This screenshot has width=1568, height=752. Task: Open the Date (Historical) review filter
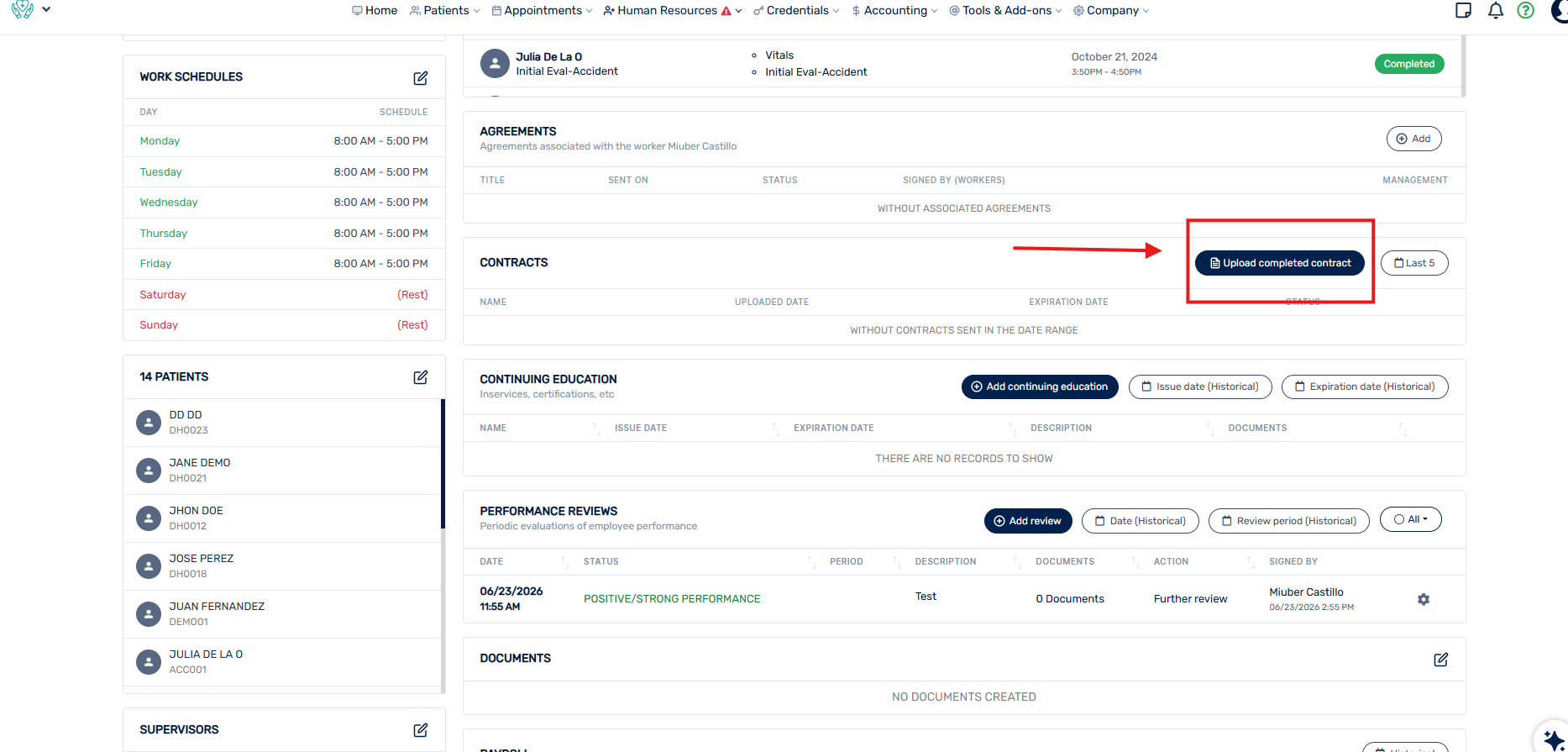(x=1140, y=521)
